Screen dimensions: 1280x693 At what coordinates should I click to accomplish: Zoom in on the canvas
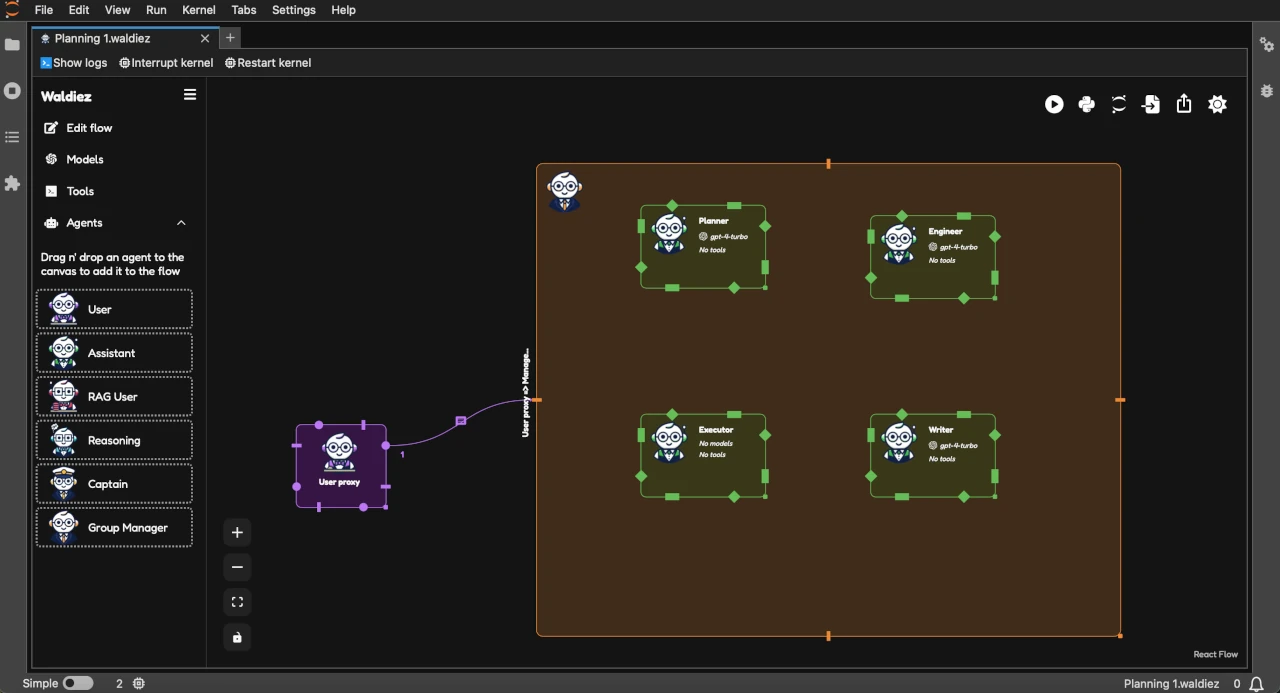pos(237,532)
